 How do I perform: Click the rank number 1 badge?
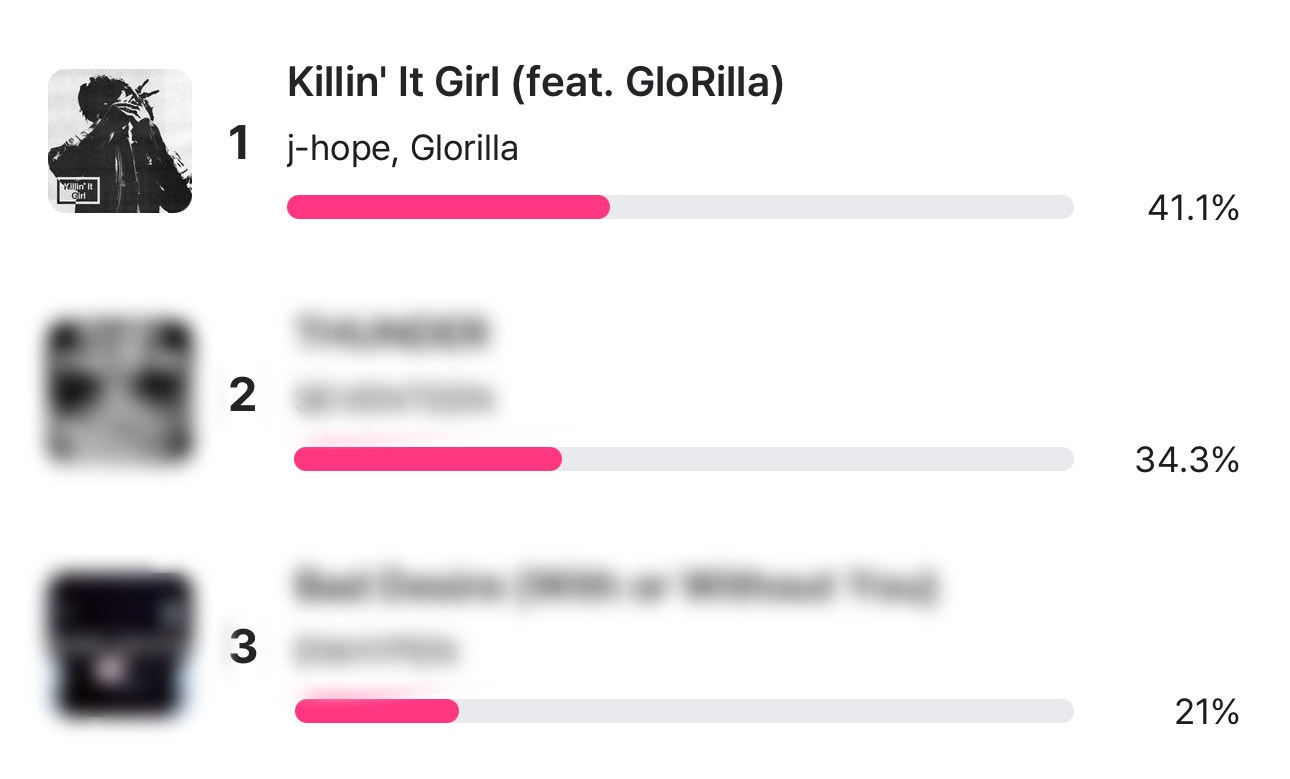click(238, 143)
